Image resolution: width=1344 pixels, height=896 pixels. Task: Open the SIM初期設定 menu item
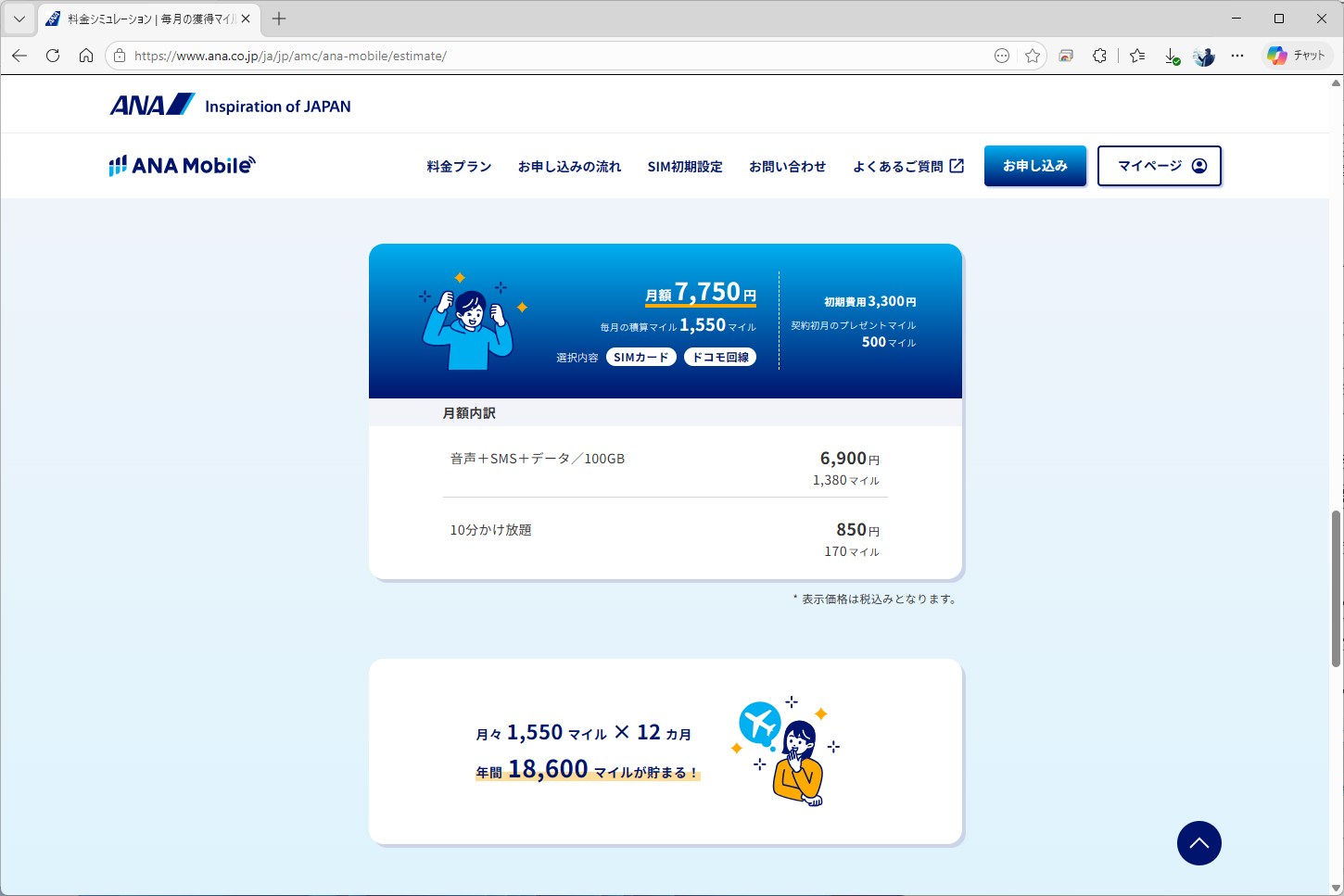(685, 167)
